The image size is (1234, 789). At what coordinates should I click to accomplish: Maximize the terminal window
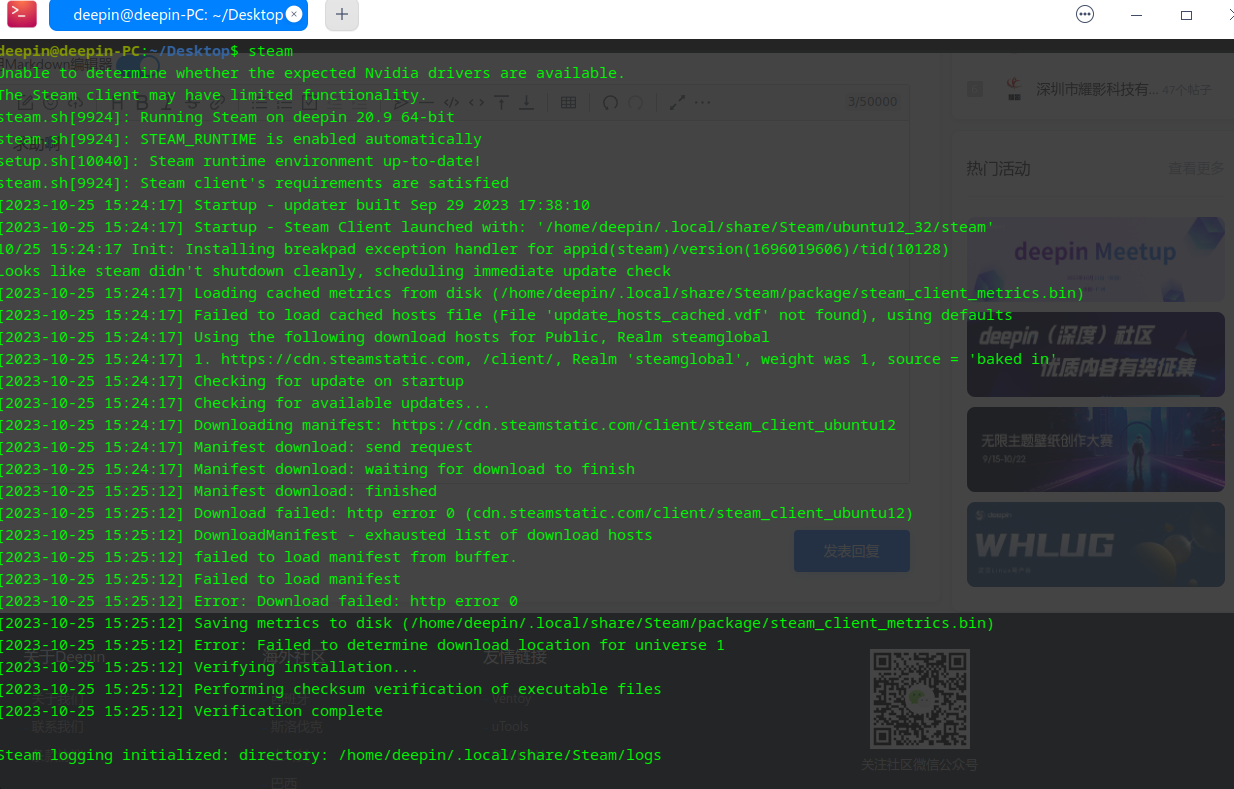(1186, 15)
